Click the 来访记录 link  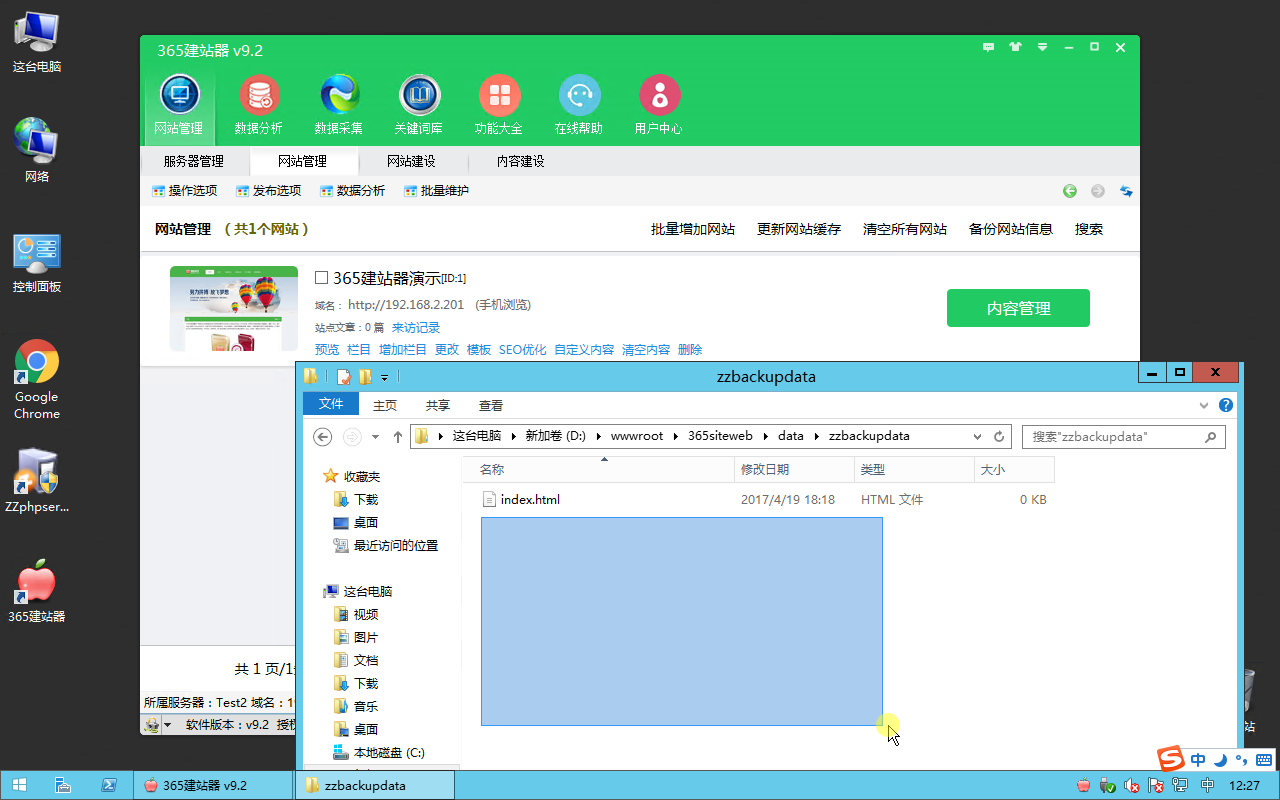click(x=416, y=327)
